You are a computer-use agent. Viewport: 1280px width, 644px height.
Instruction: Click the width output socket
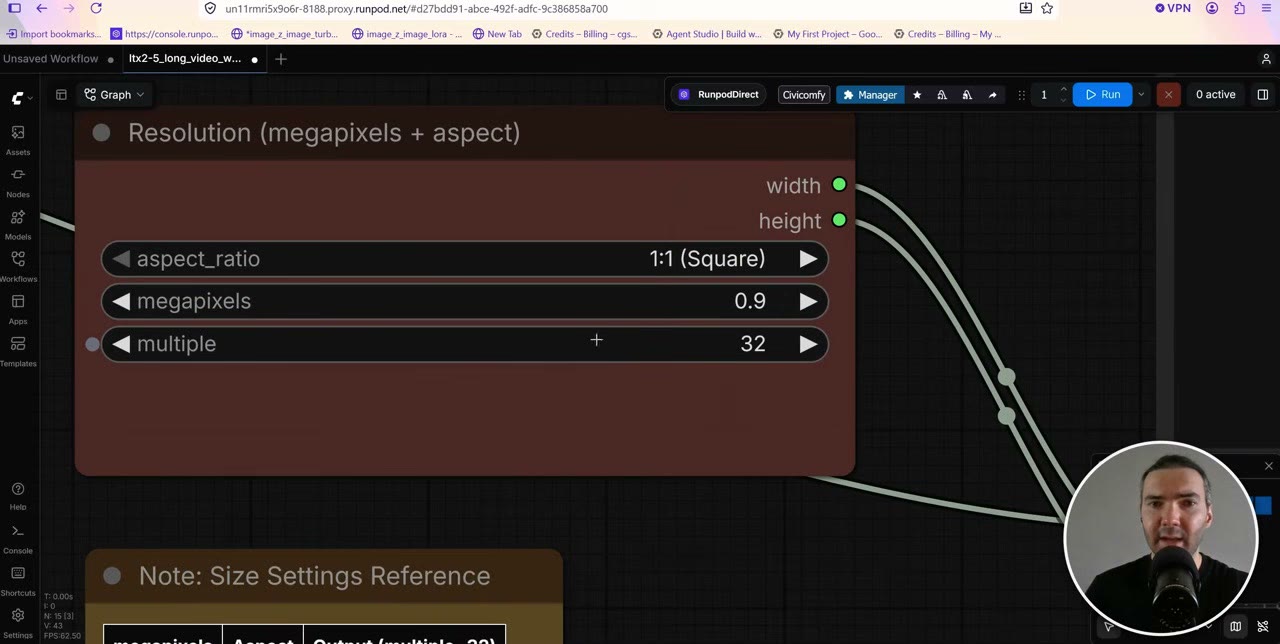pyautogui.click(x=839, y=185)
